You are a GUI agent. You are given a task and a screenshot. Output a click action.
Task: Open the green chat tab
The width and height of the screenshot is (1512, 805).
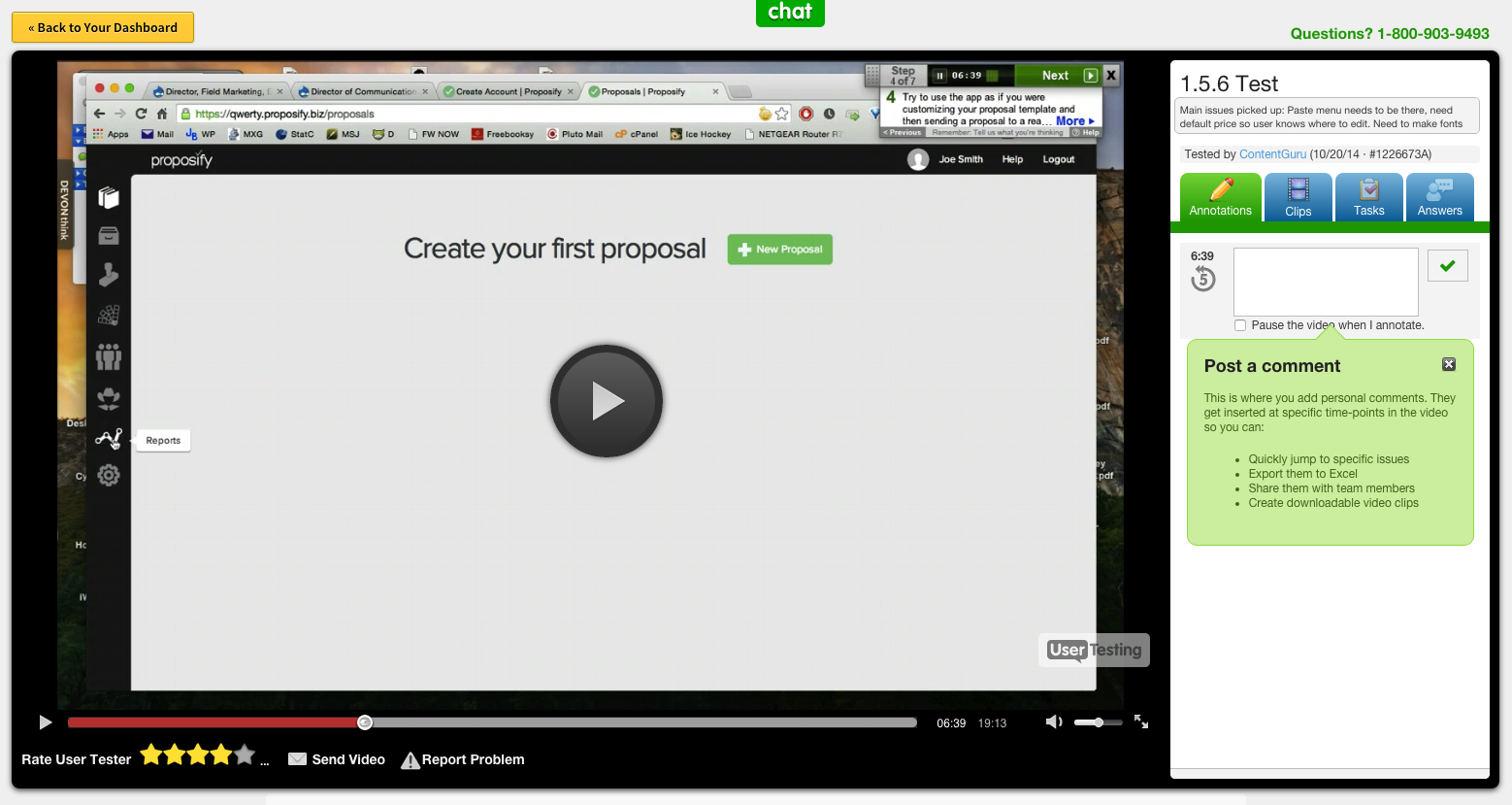point(790,13)
